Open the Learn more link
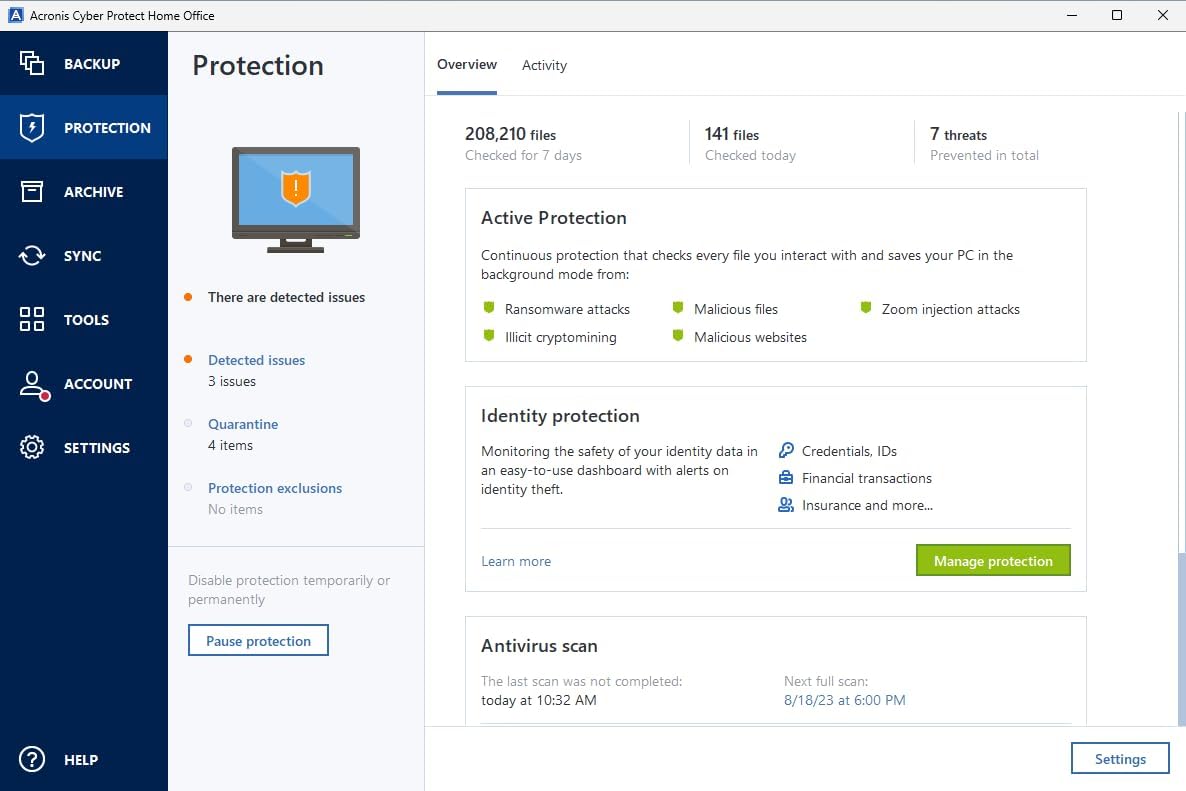Screen dimensions: 1186x791 coord(516,561)
